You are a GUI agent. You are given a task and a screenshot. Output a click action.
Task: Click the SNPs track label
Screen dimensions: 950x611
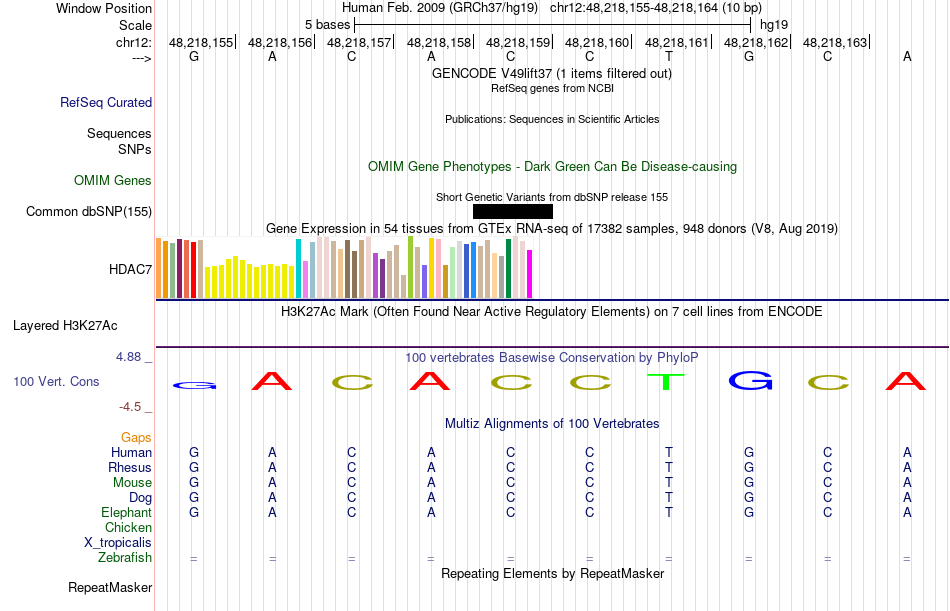click(x=135, y=149)
